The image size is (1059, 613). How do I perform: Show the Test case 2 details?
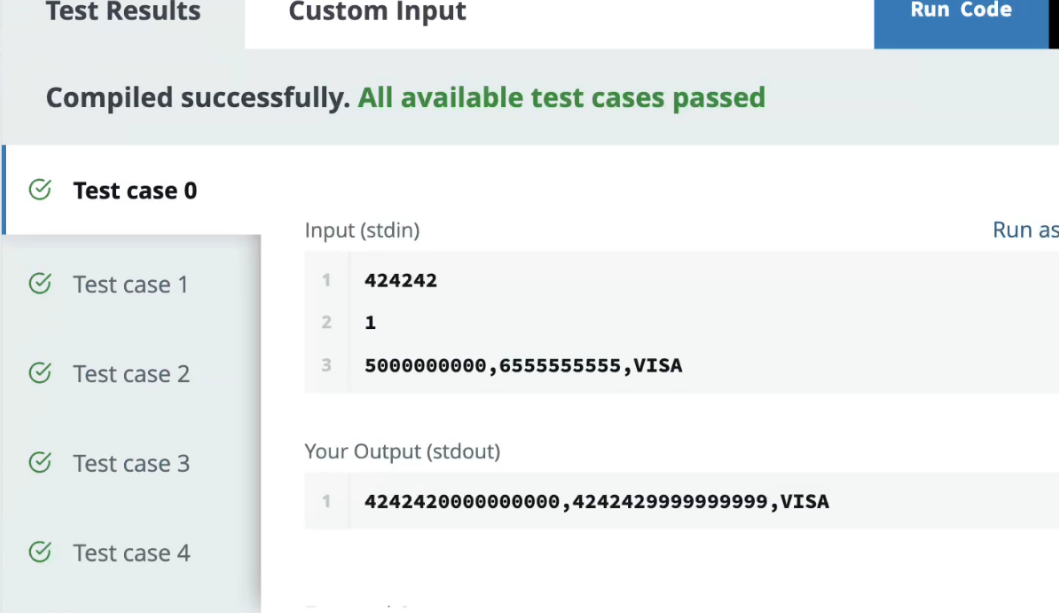coord(131,374)
